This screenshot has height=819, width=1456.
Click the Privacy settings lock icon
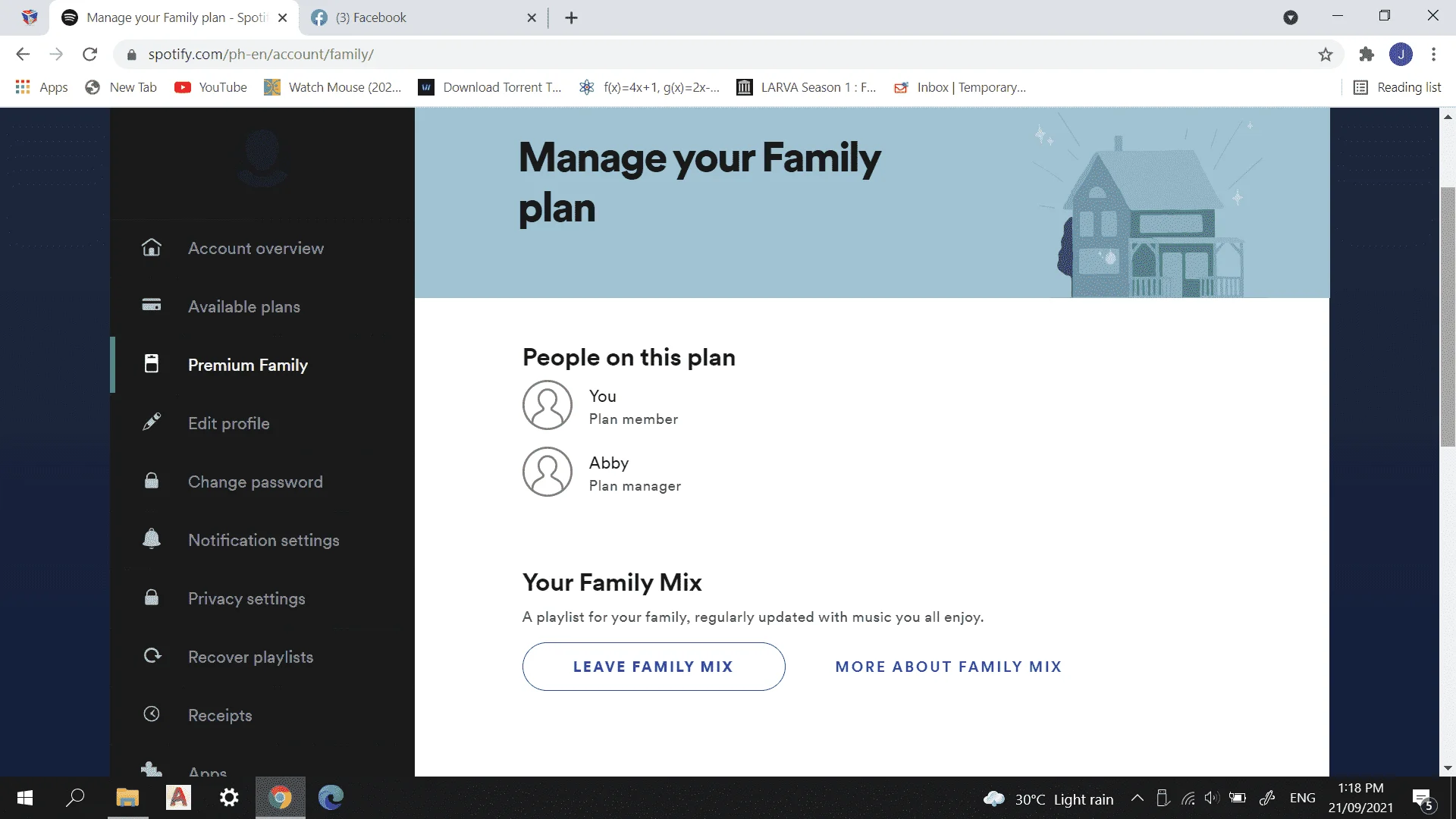(x=152, y=598)
